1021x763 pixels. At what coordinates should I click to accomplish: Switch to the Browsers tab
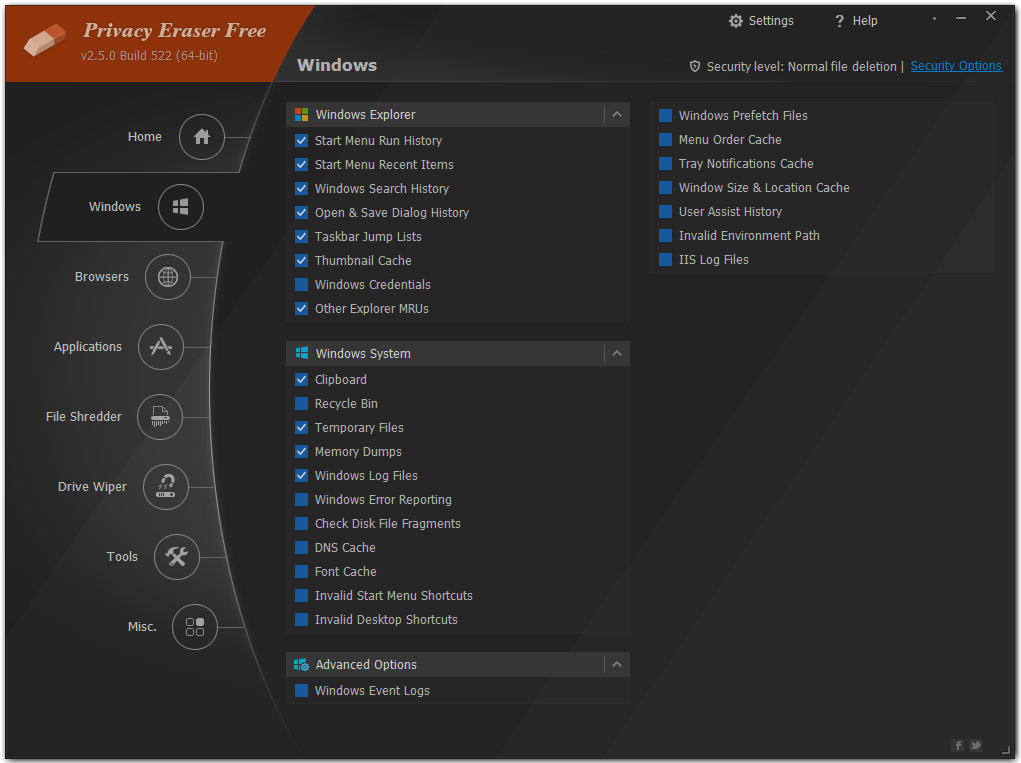point(102,277)
